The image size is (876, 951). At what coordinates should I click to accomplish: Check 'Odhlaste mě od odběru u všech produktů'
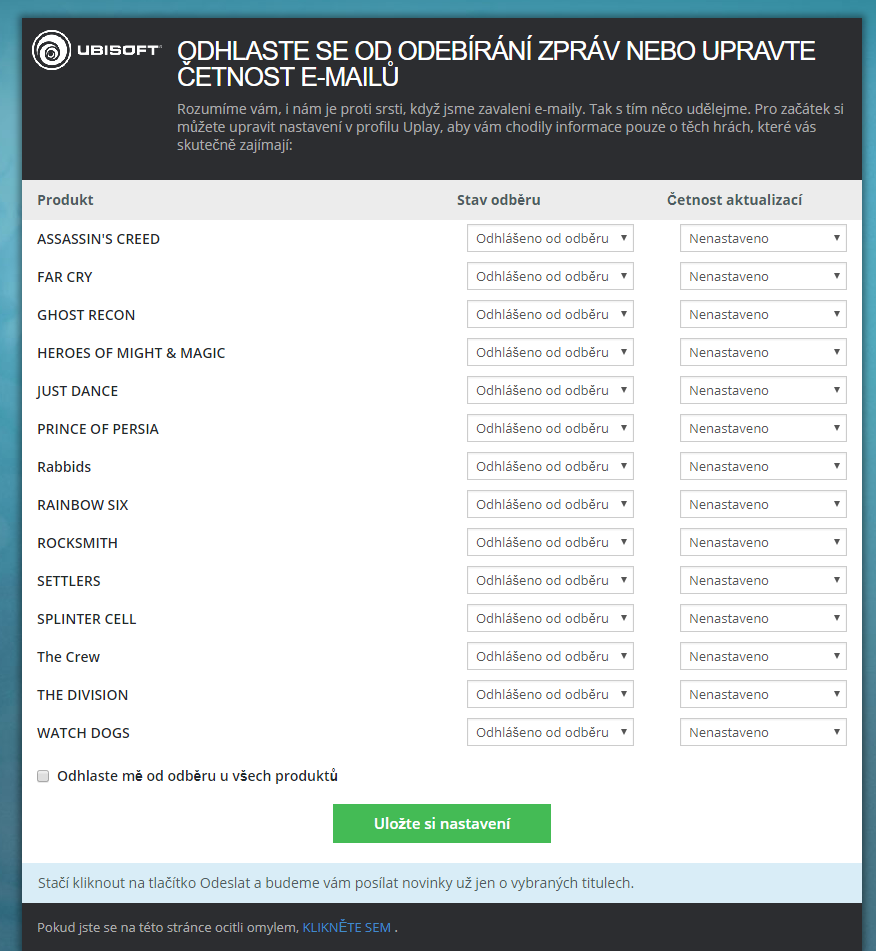coord(43,776)
